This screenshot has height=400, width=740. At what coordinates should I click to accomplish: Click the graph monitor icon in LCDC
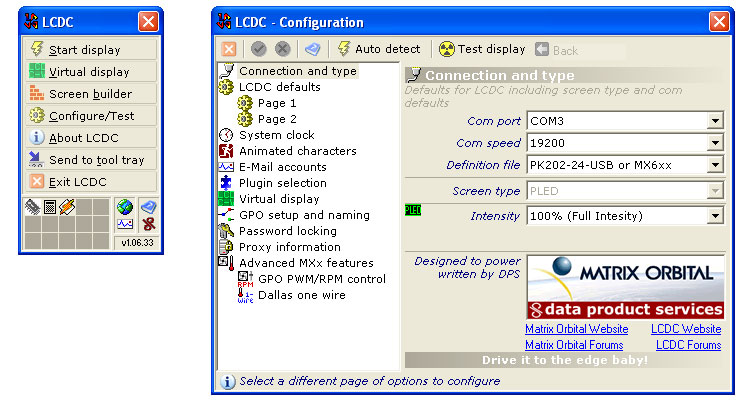click(x=125, y=224)
